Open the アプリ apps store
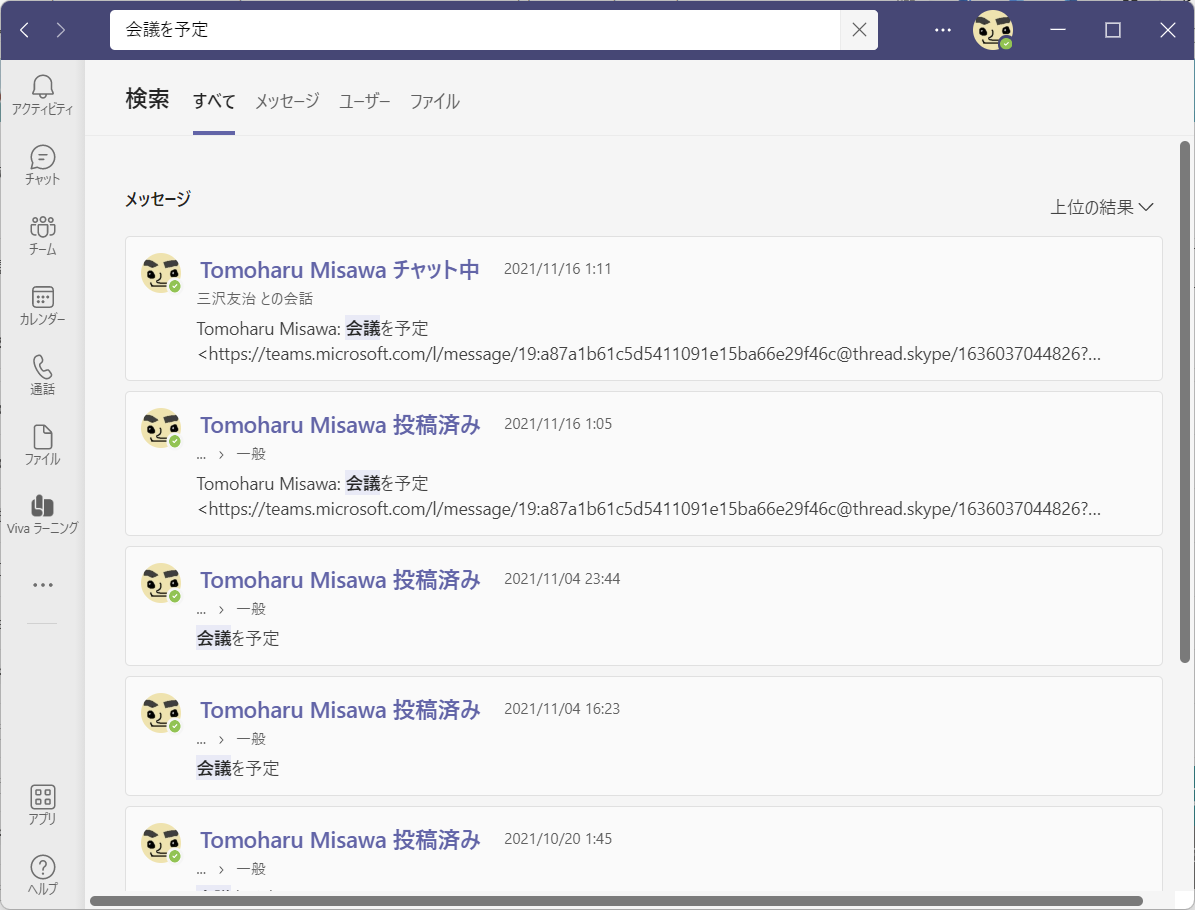1195x910 pixels. pyautogui.click(x=43, y=806)
